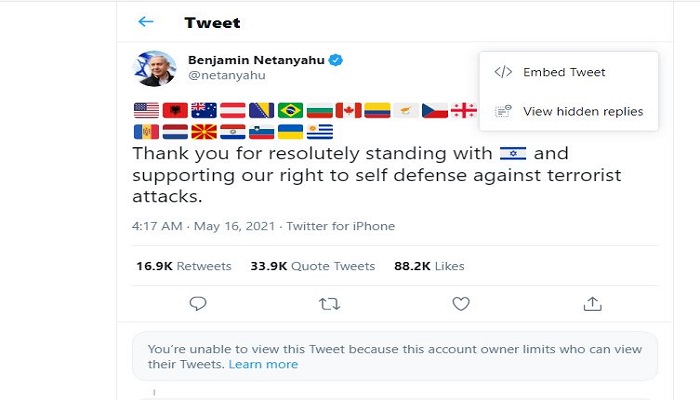700x400 pixels.
Task: Open the share tweet icon
Action: tap(592, 303)
